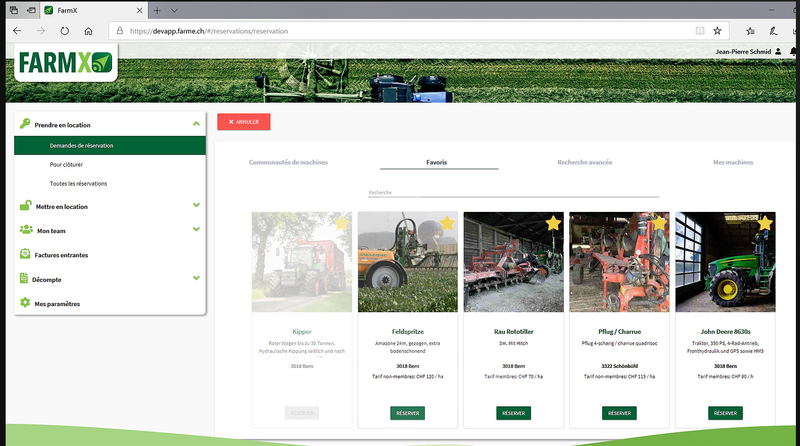The height and width of the screenshot is (446, 800).
Task: Click the browser refresh icon
Action: (64, 31)
